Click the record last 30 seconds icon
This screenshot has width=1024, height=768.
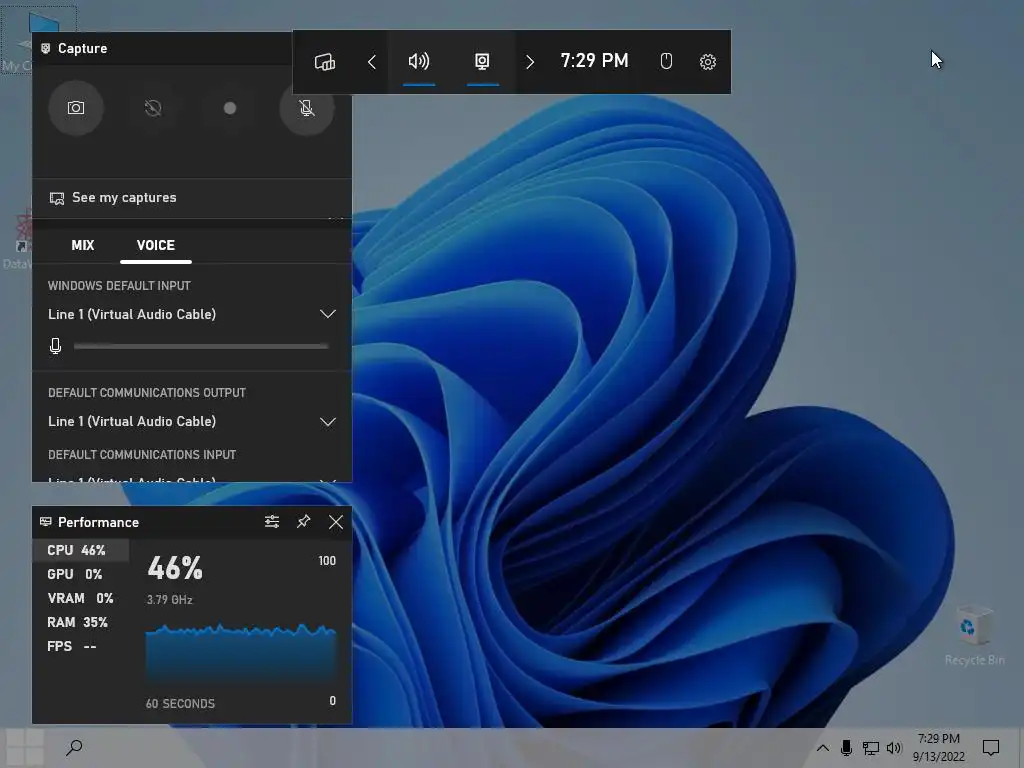click(153, 108)
